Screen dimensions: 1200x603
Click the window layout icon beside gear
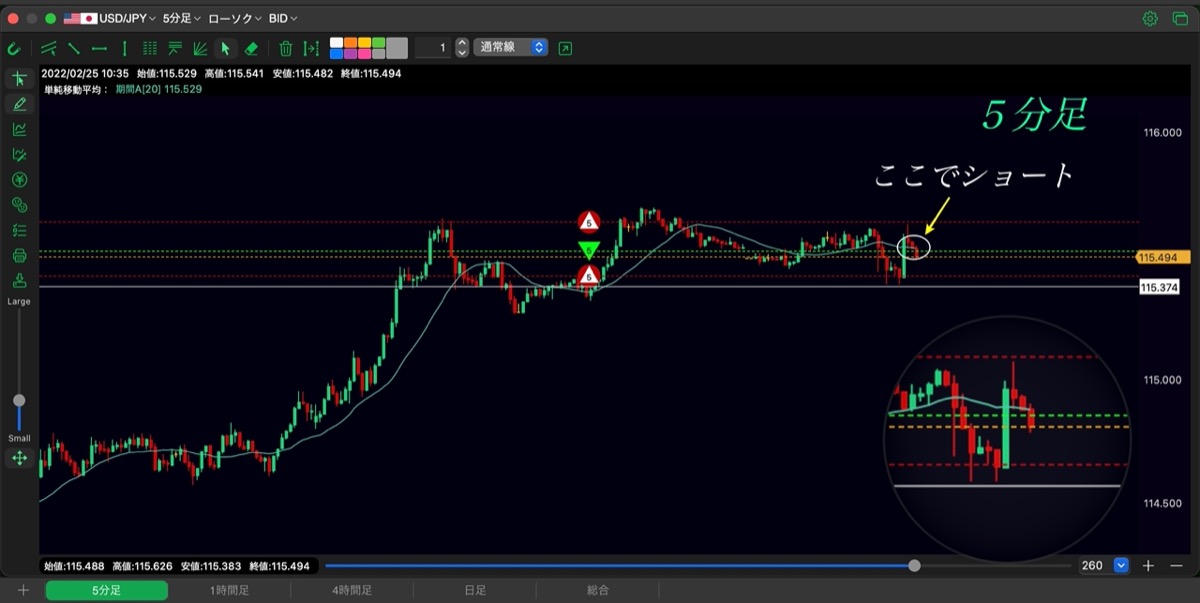(1179, 18)
